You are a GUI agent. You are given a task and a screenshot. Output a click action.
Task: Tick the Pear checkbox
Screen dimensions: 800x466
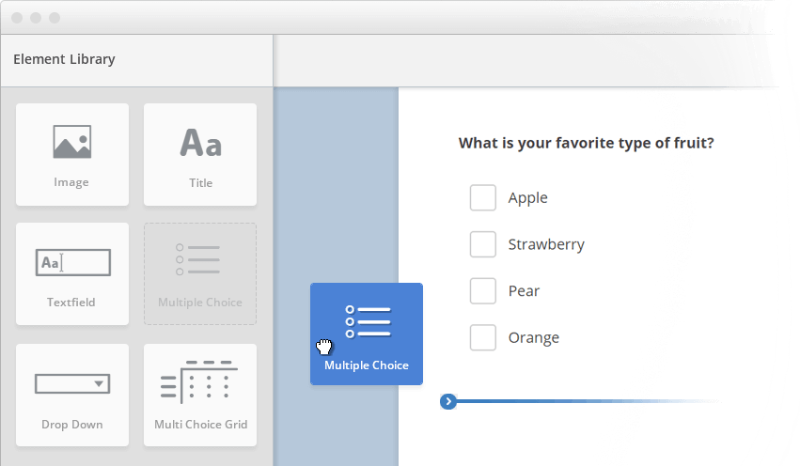(x=483, y=291)
